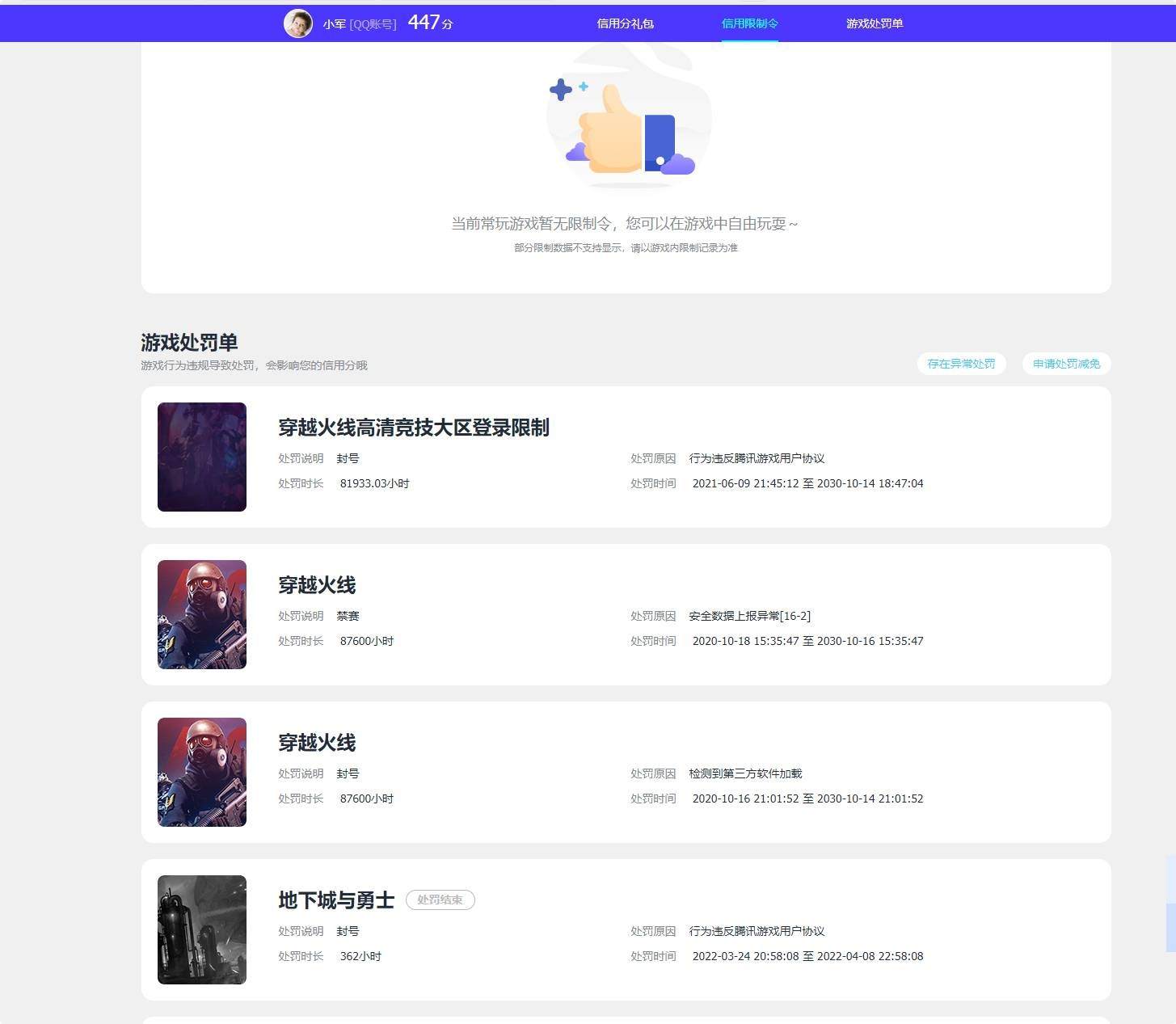Click the title 穿越火线高清竞技大区登录限制
Screen dimensions: 1176x1024
click(414, 428)
